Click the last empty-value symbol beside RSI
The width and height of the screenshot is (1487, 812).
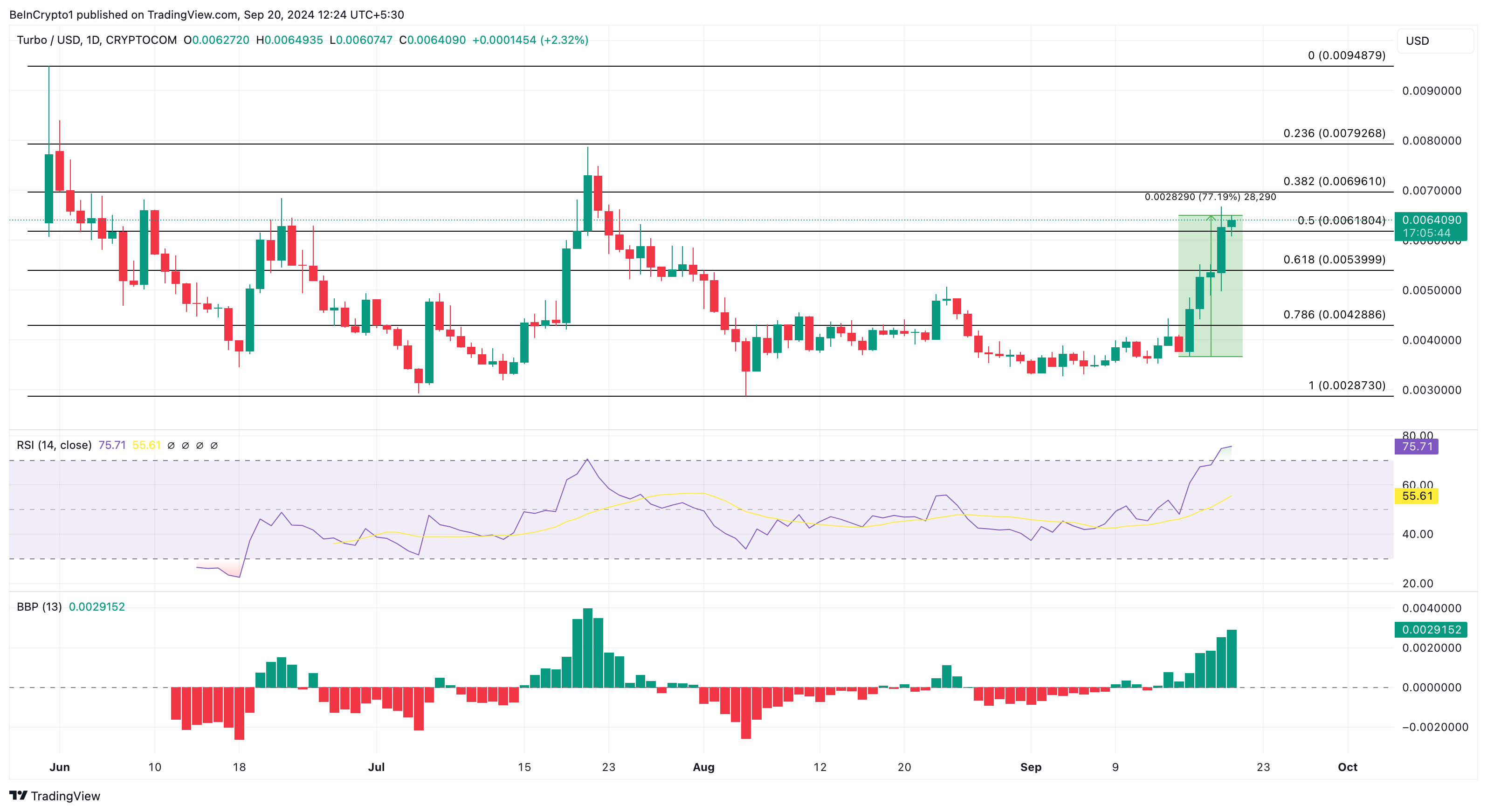tap(214, 446)
